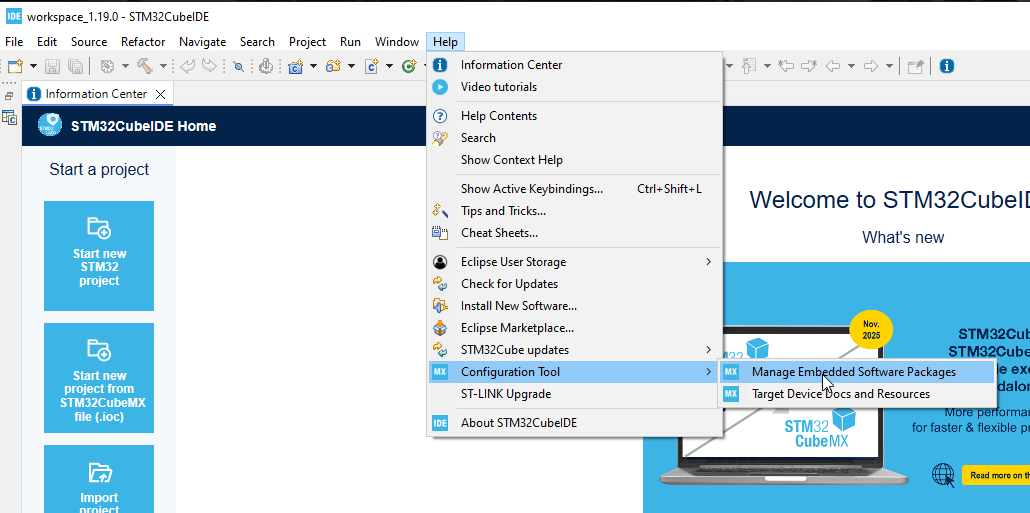Select Check for Updates entry

pyautogui.click(x=575, y=284)
